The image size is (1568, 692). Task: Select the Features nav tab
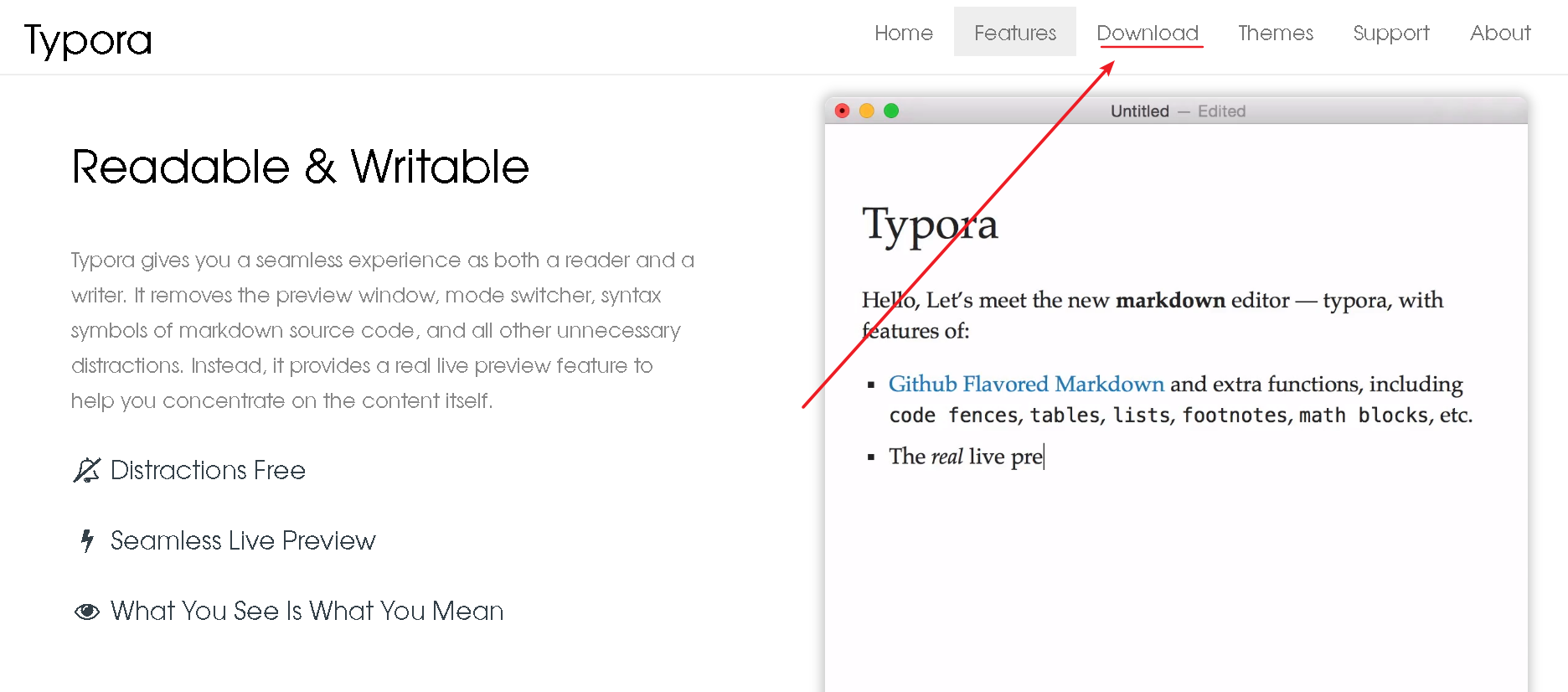coord(1014,32)
